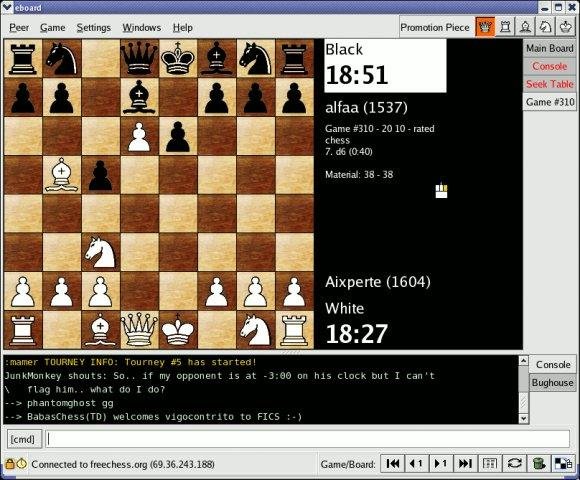Jump to first move of game
The image size is (580, 480).
tap(392, 463)
